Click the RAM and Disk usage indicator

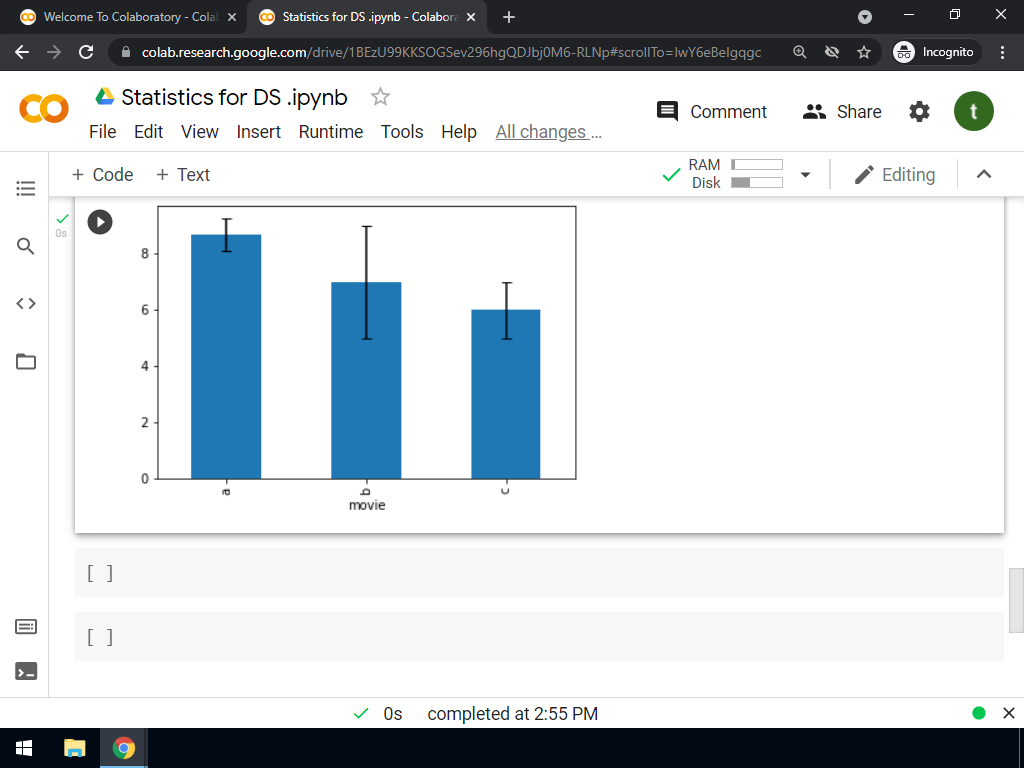click(x=735, y=174)
